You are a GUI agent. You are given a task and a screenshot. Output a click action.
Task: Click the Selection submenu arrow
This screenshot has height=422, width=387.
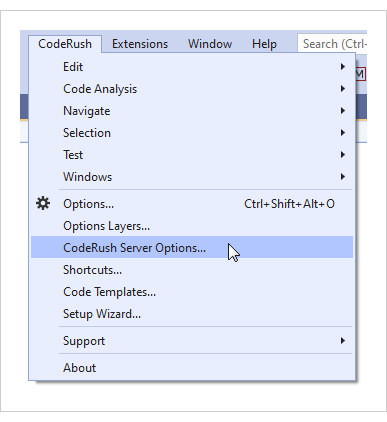(343, 133)
